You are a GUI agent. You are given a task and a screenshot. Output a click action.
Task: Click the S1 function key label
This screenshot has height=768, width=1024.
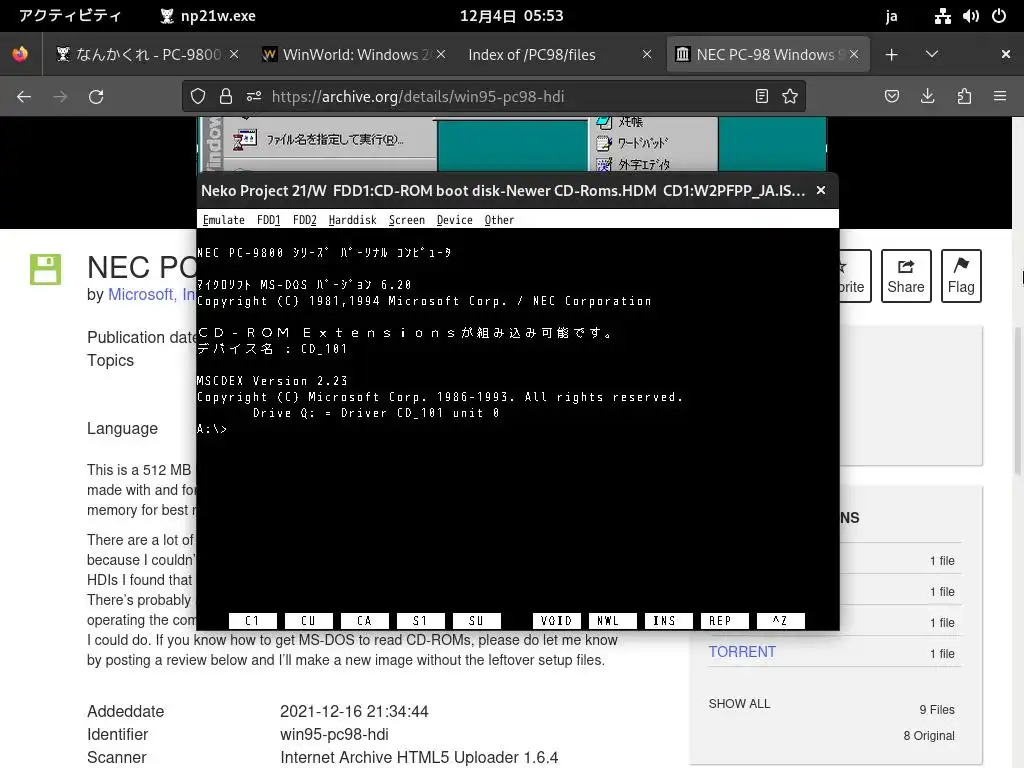coord(420,620)
